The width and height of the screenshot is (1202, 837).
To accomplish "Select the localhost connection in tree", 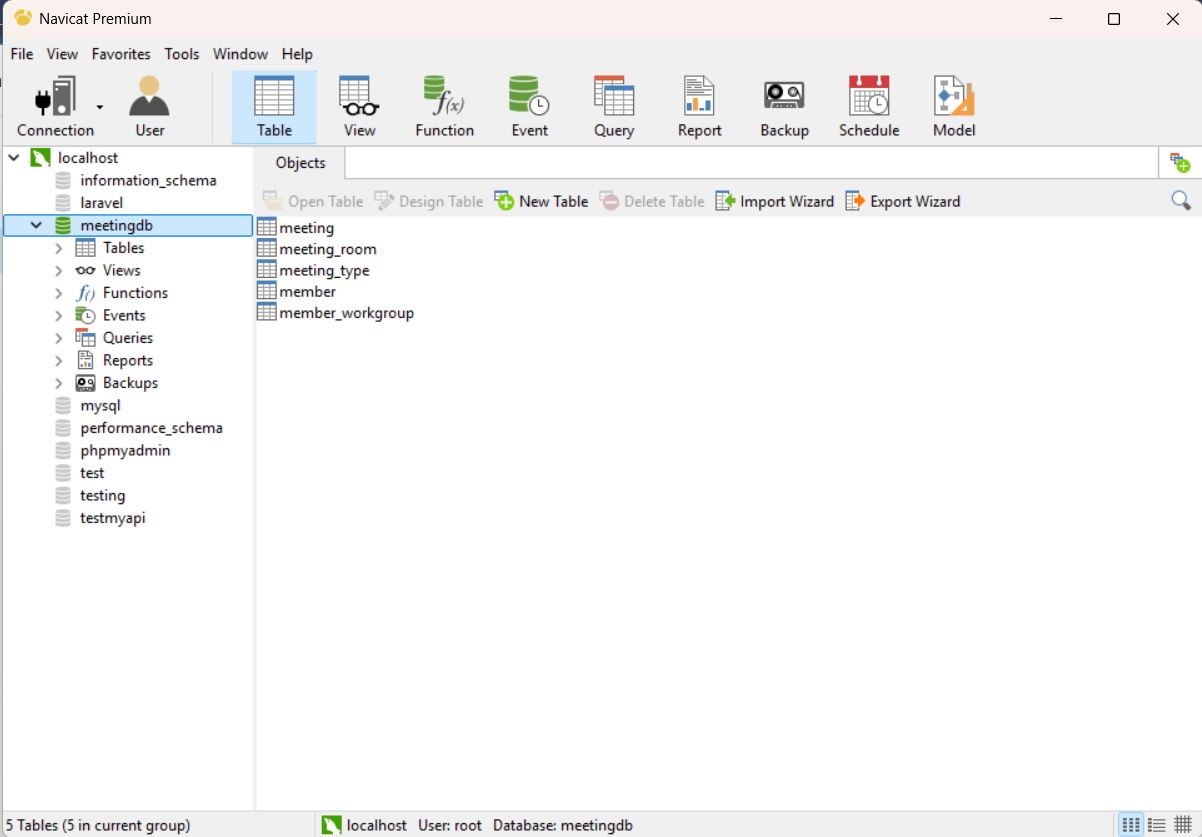I will click(x=88, y=158).
